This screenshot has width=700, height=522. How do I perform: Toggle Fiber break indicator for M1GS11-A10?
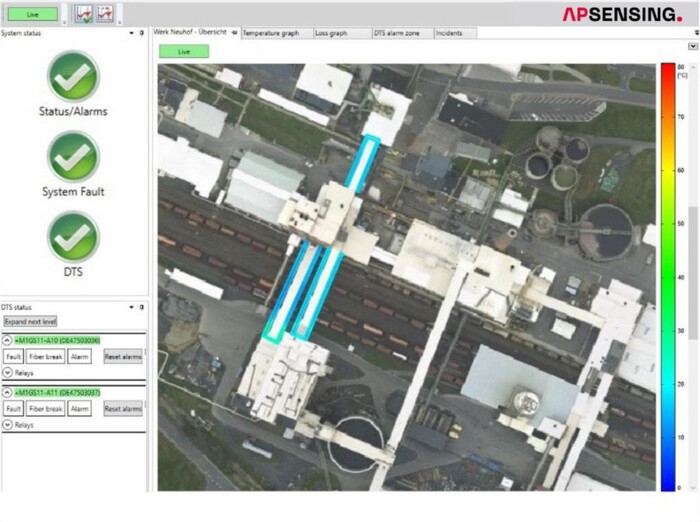click(45, 355)
